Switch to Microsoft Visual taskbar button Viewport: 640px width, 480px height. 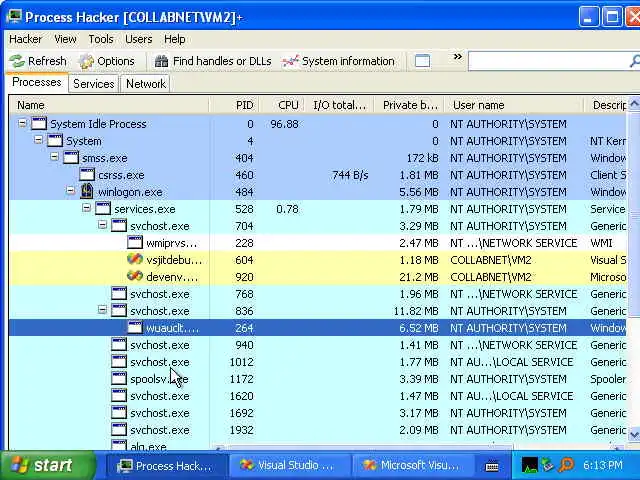pyautogui.click(x=412, y=465)
